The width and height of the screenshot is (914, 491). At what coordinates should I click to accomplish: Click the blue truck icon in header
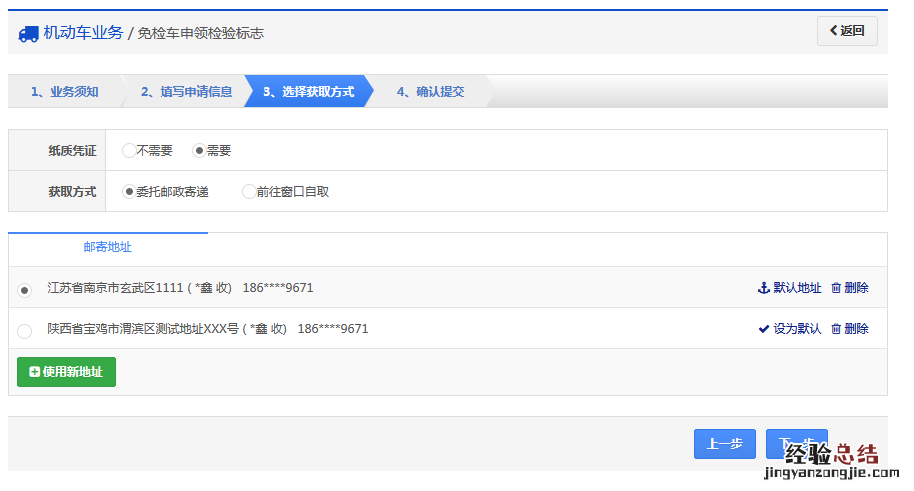click(x=28, y=34)
